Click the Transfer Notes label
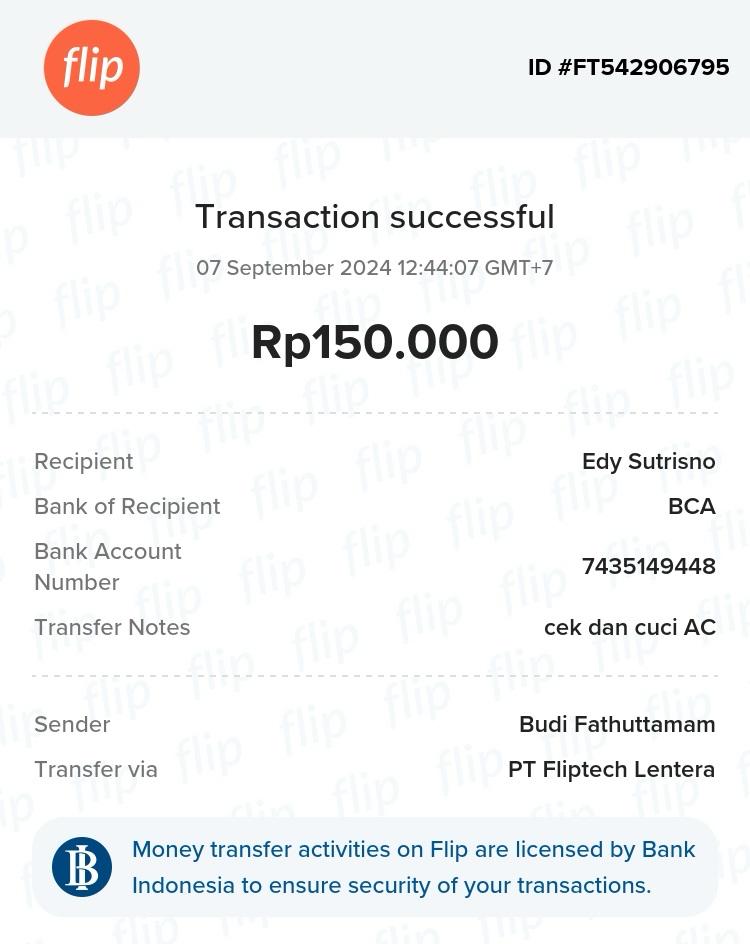The image size is (750, 944). [112, 627]
